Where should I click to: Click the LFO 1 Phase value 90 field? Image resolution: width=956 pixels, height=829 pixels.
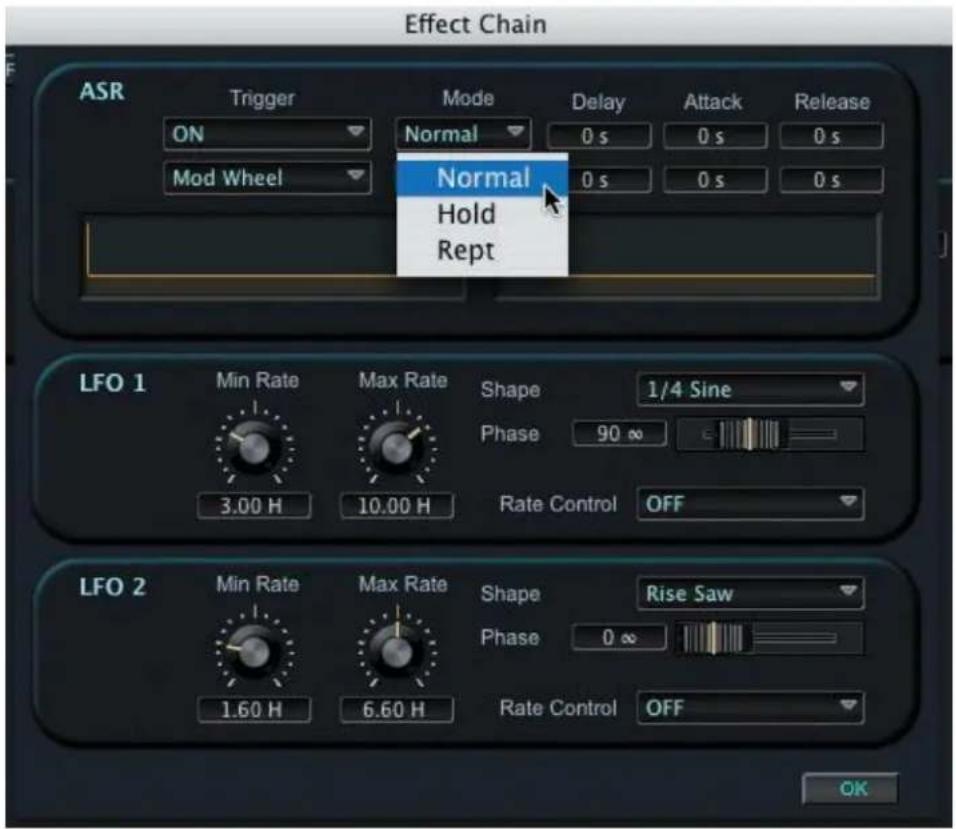[x=619, y=434]
